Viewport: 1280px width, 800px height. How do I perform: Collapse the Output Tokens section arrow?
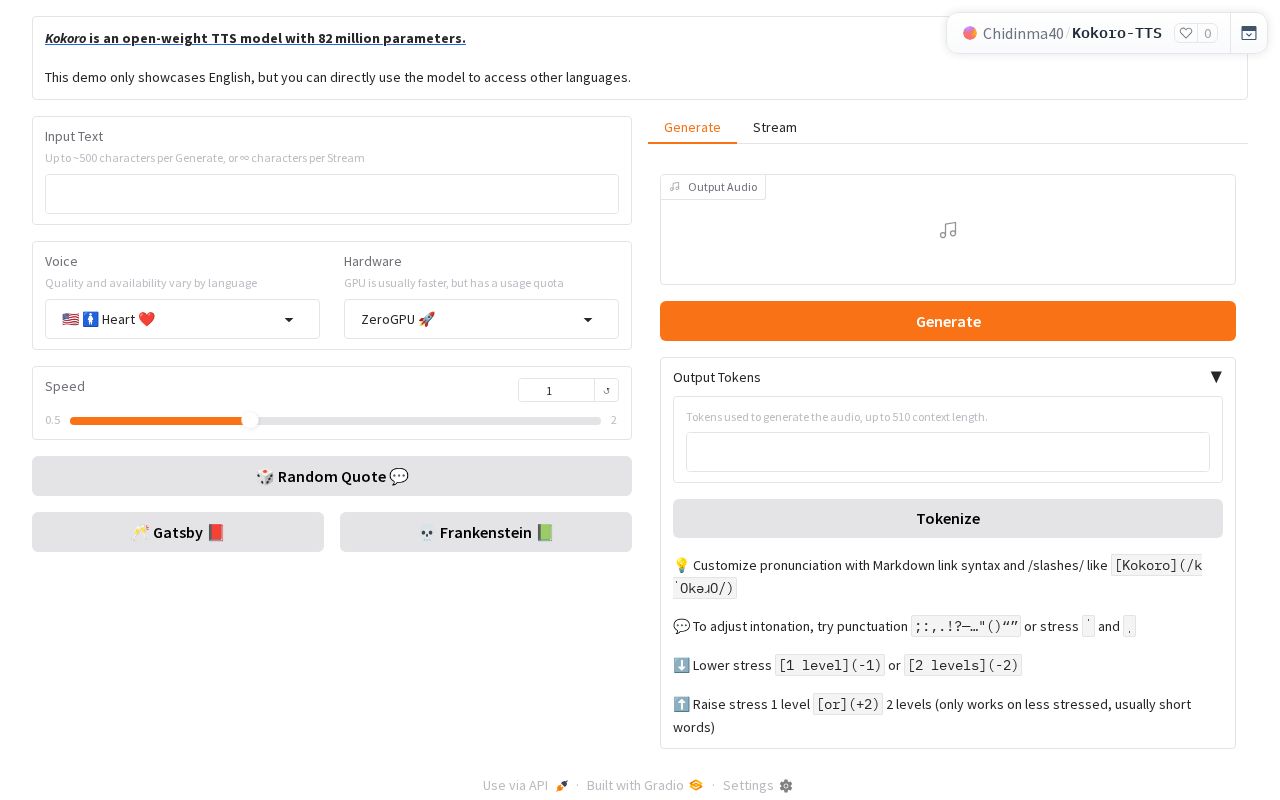(x=1216, y=377)
